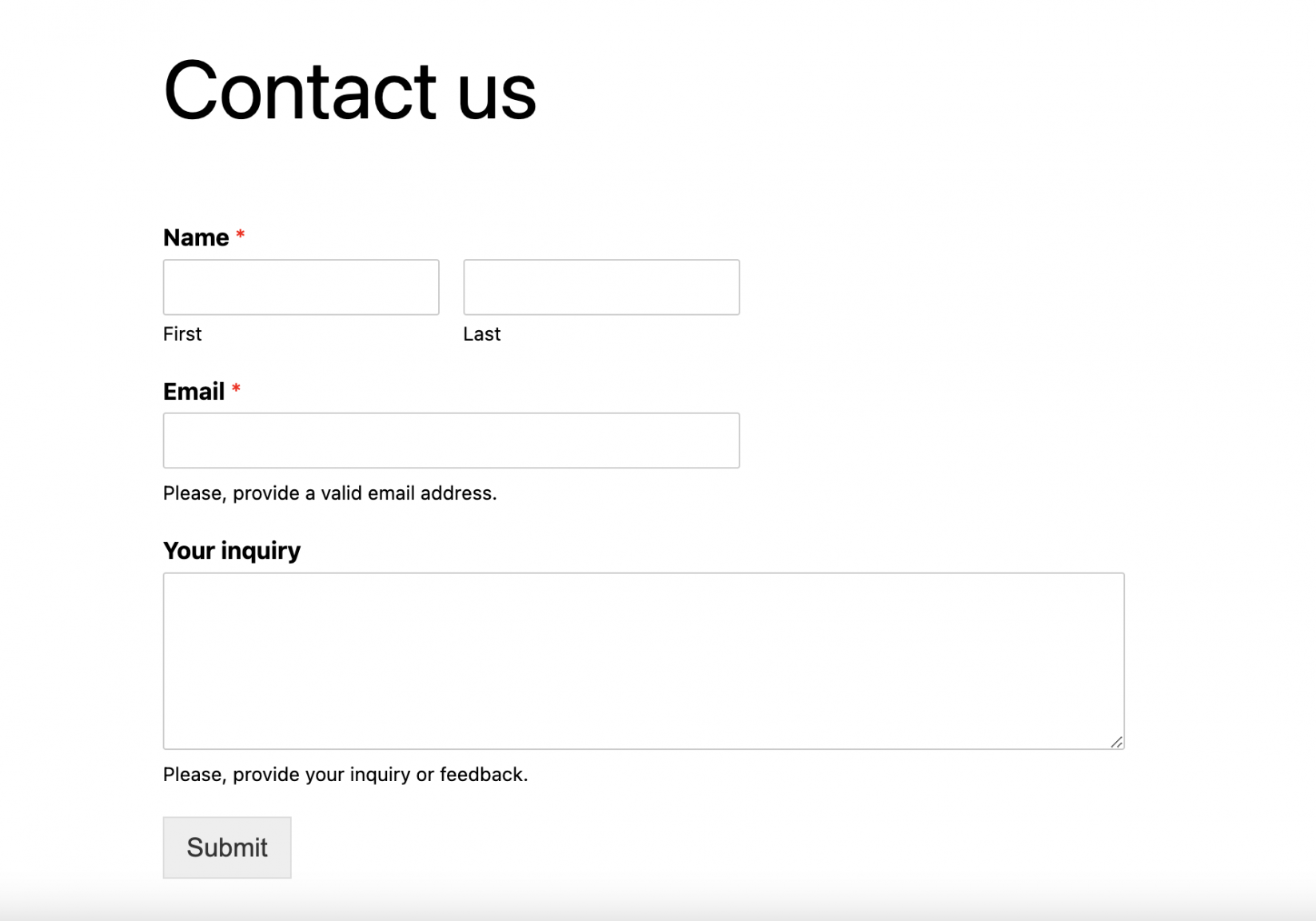The width and height of the screenshot is (1316, 921).
Task: Click inside the Your inquiry textarea
Action: point(644,660)
